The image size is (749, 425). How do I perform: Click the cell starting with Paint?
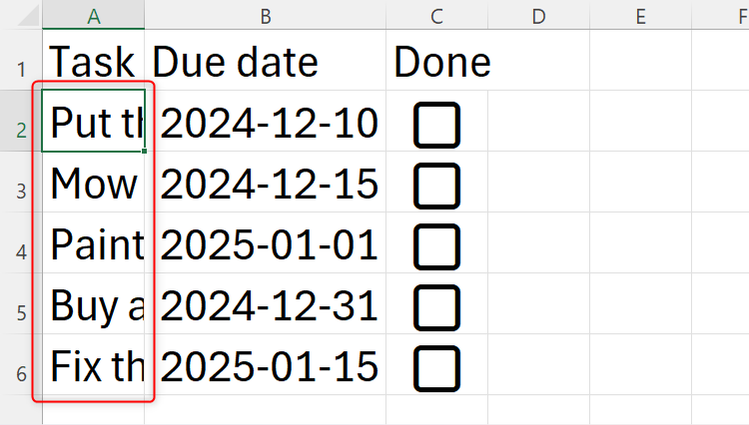point(93,245)
